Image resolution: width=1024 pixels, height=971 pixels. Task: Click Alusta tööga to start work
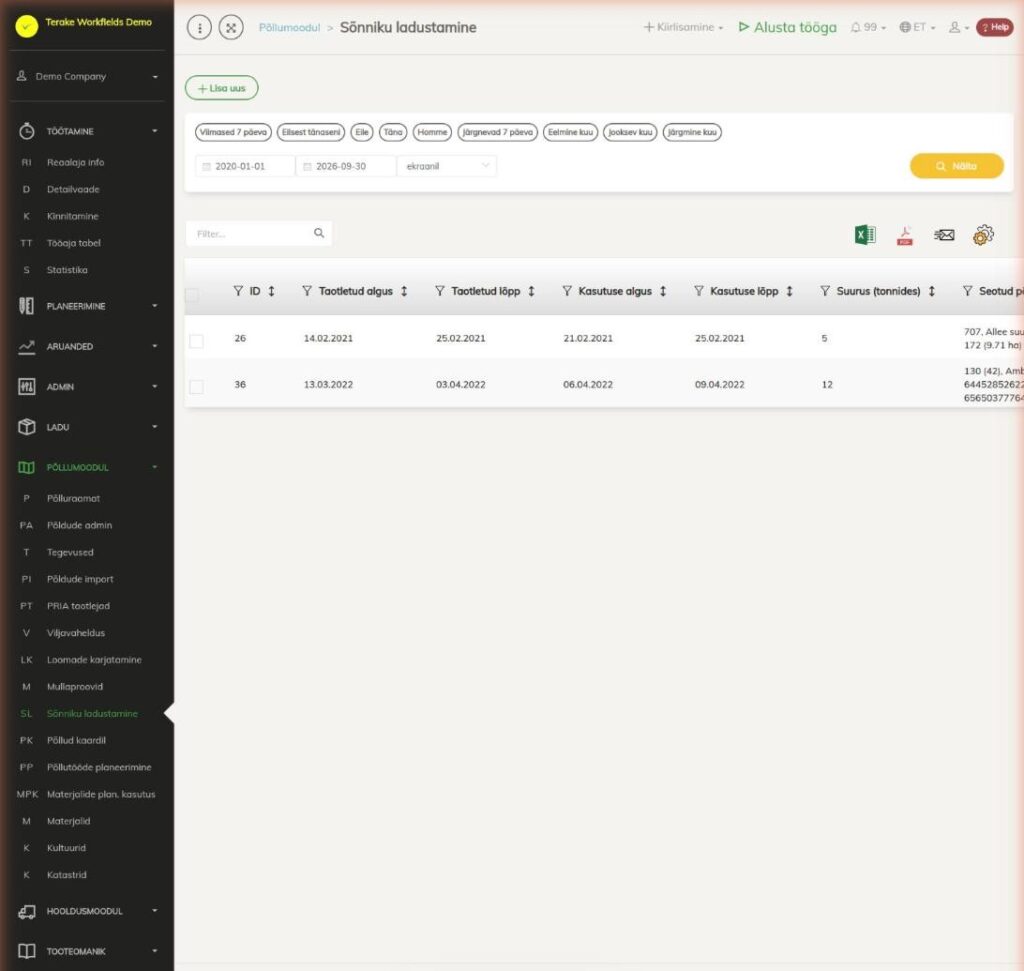point(788,27)
